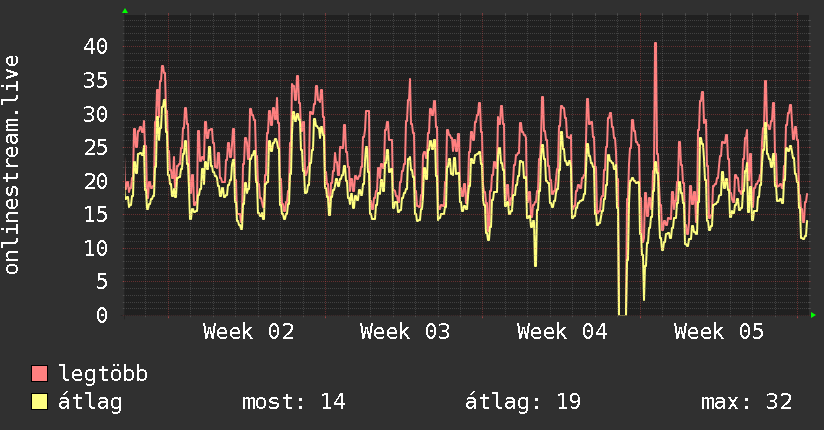Click the y-axis label 0

[x=102, y=315]
